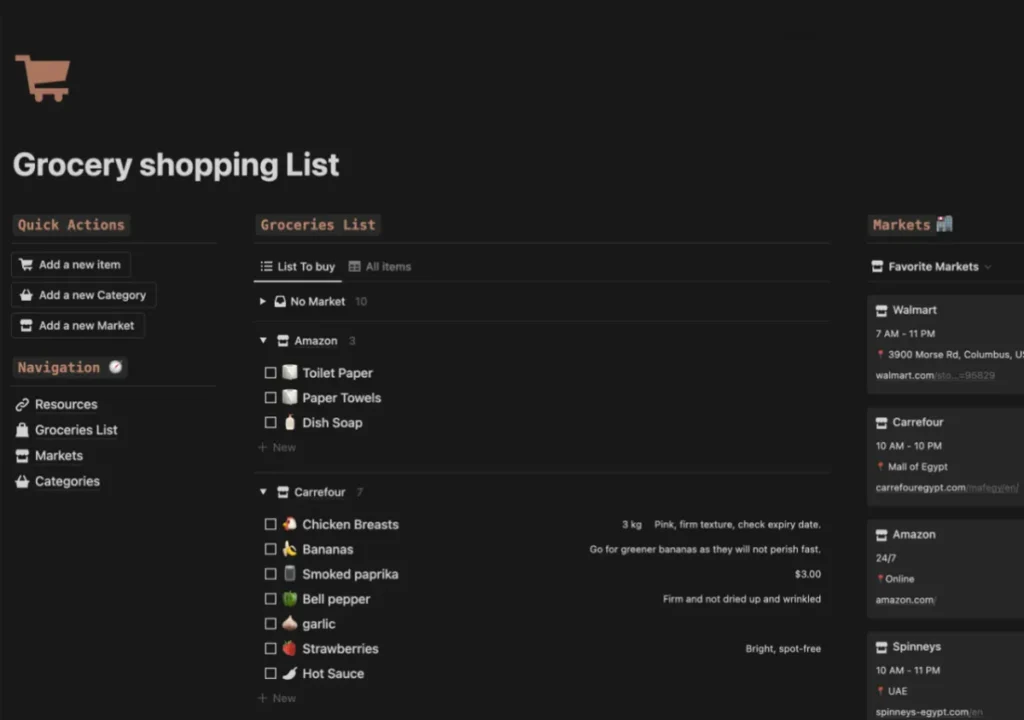Click the store icon beside Walmart market
Image resolution: width=1024 pixels, height=720 pixels.
(881, 310)
